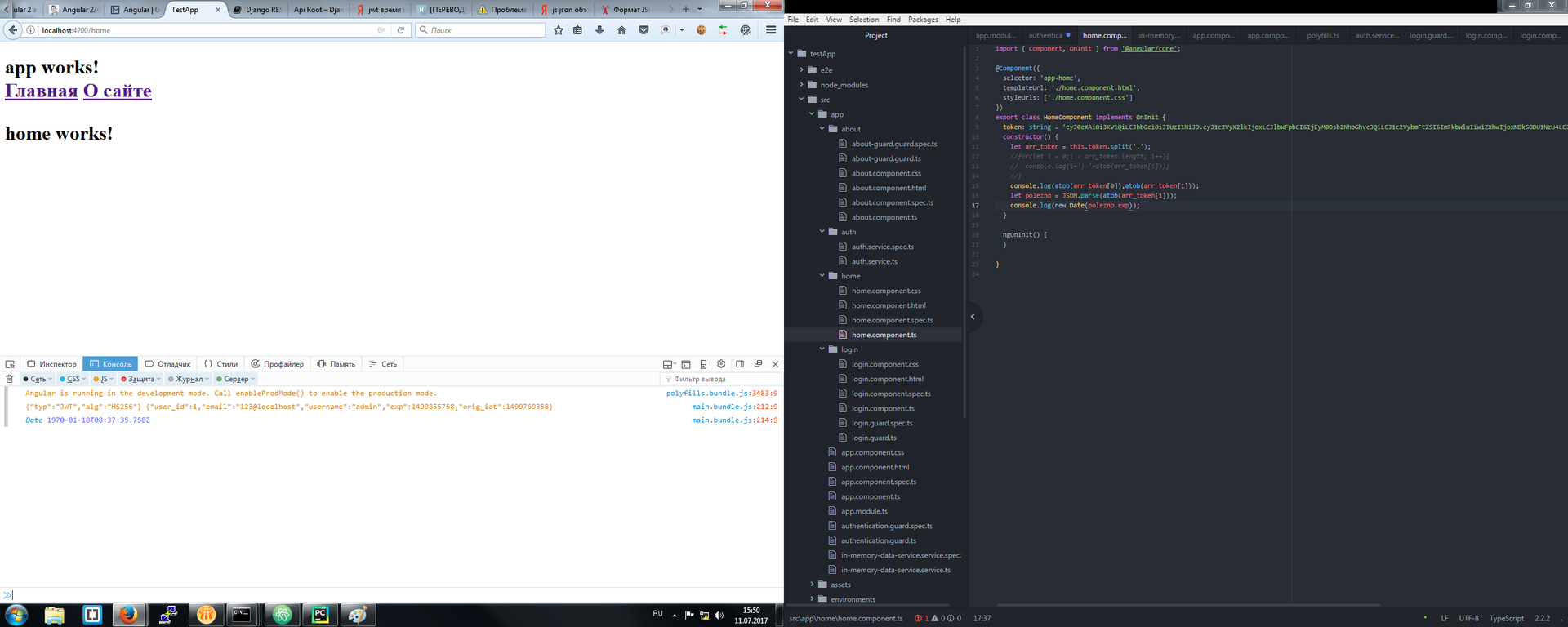Image resolution: width=1568 pixels, height=627 pixels.
Task: Click the Firefox search box
Action: click(x=480, y=30)
